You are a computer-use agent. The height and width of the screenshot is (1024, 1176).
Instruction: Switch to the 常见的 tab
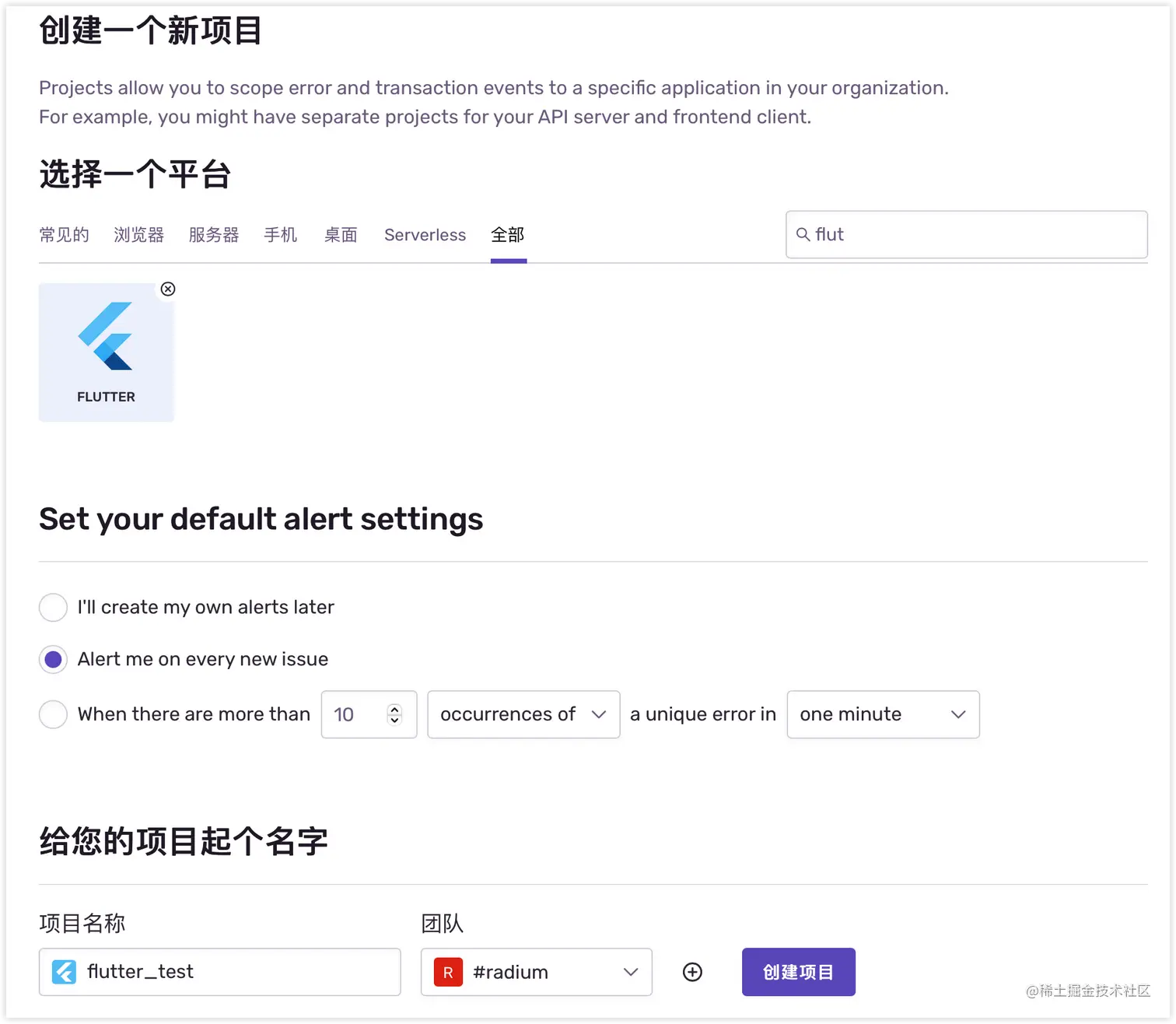pos(64,235)
